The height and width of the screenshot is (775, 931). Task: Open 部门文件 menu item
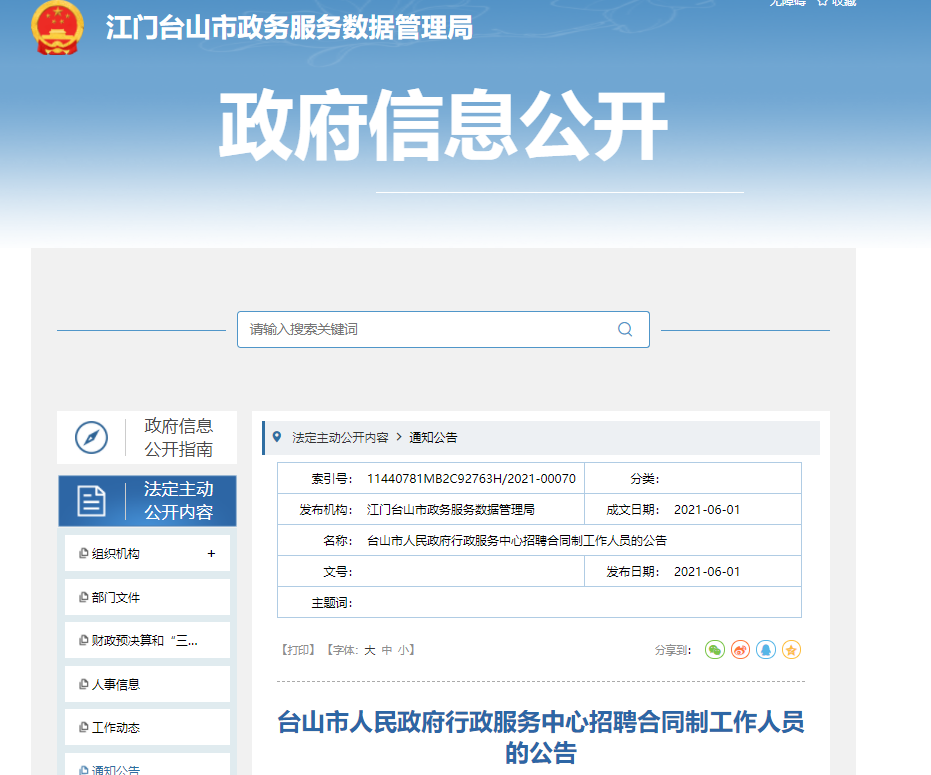pyautogui.click(x=147, y=597)
